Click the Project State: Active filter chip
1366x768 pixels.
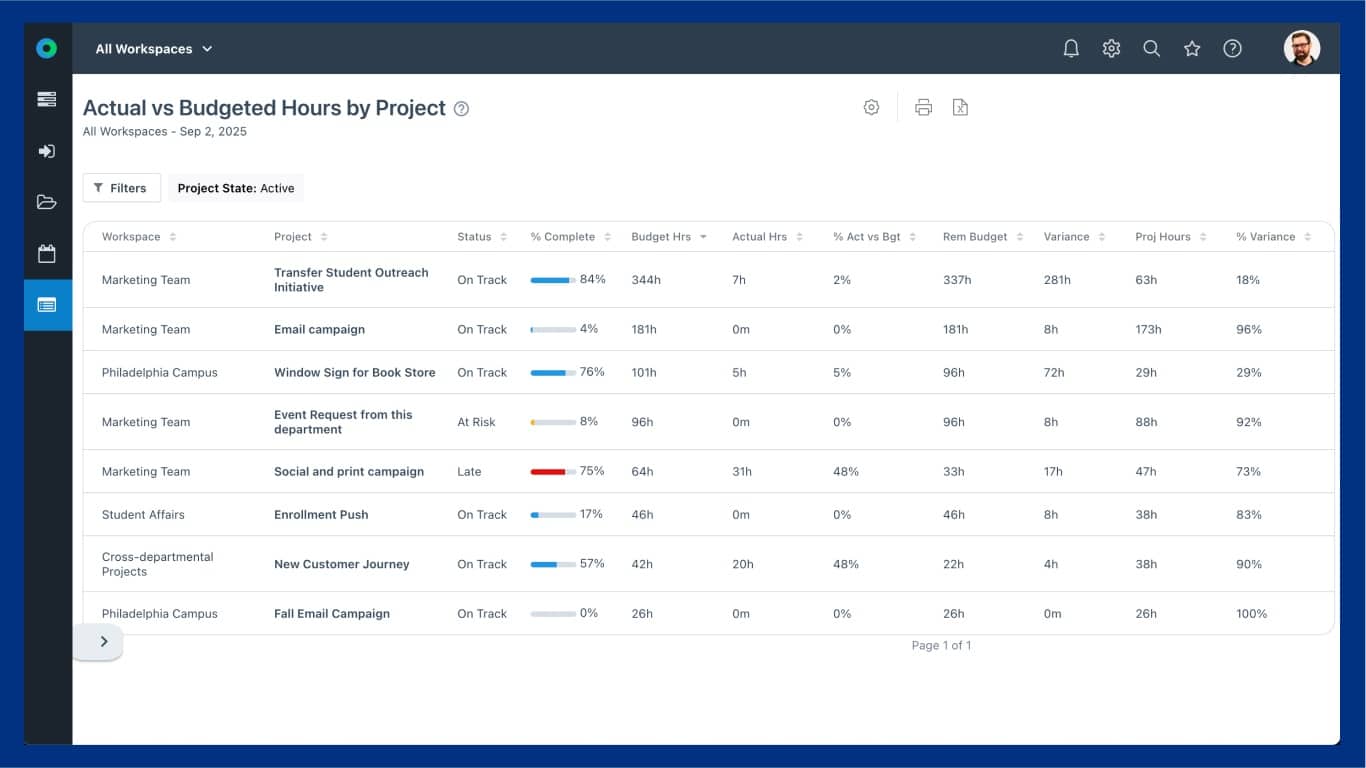[x=236, y=188]
